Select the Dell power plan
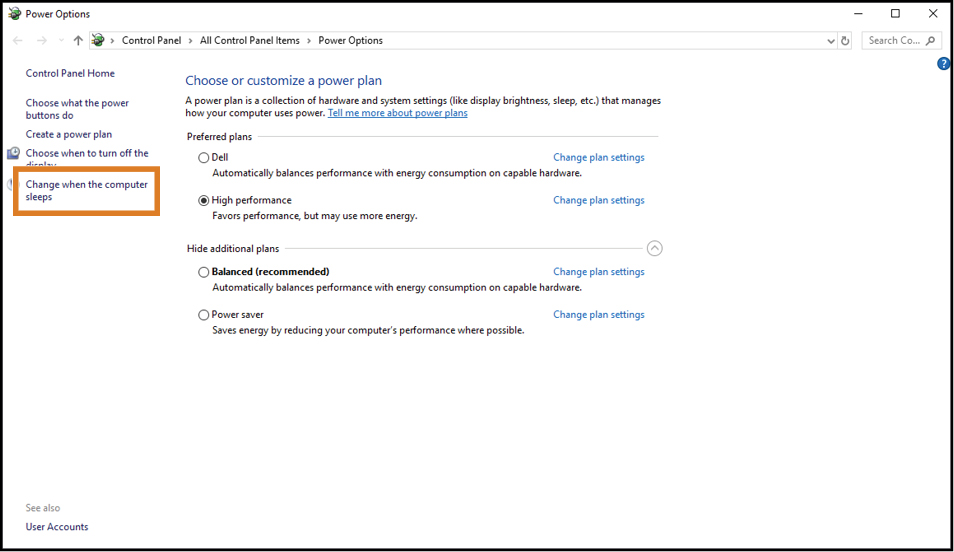 203,158
